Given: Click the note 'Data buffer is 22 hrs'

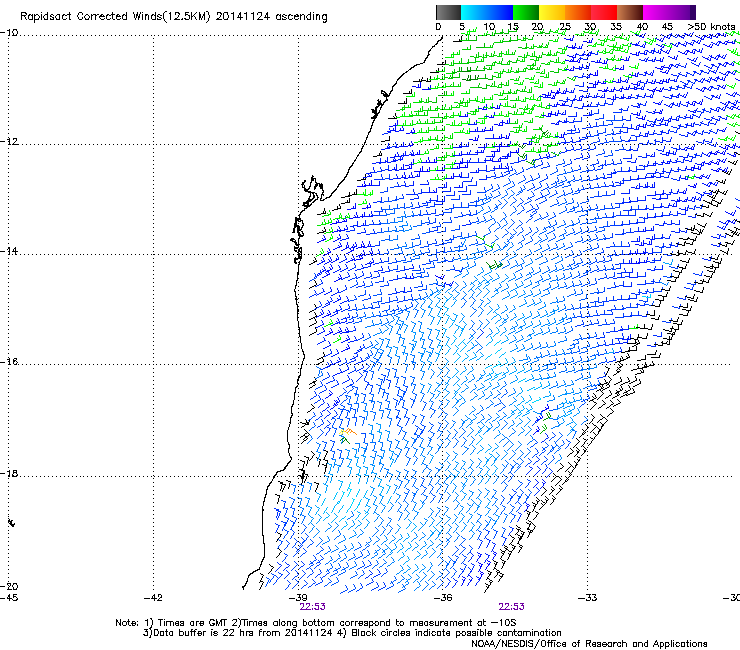Looking at the screenshot, I should point(204,633).
